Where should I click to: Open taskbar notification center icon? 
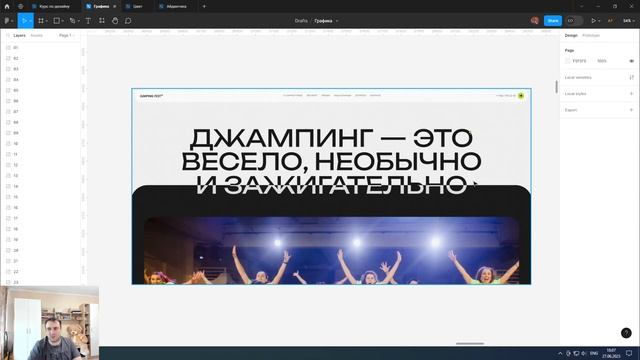pyautogui.click(x=629, y=353)
